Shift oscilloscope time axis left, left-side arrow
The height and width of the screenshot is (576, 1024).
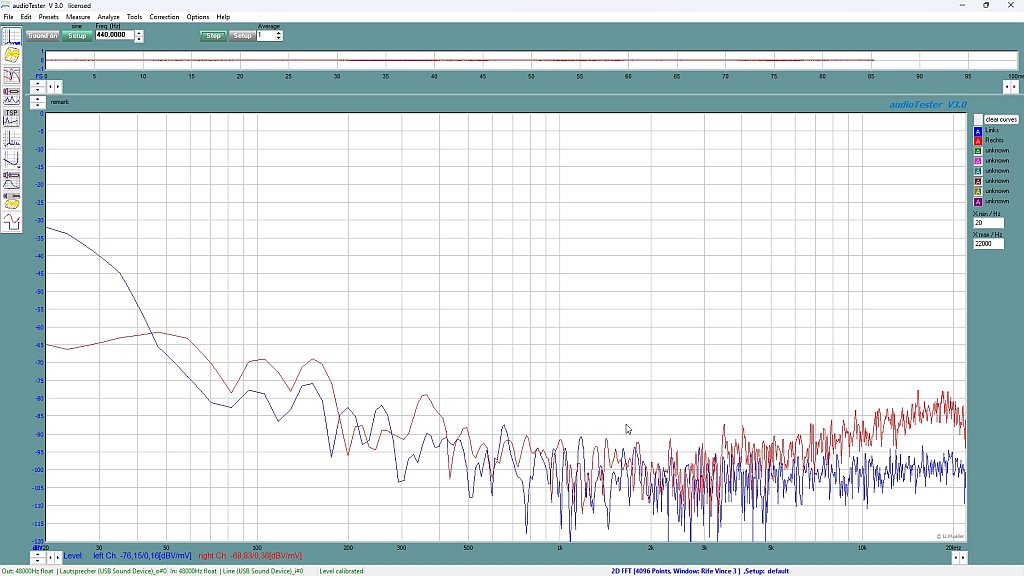50,86
